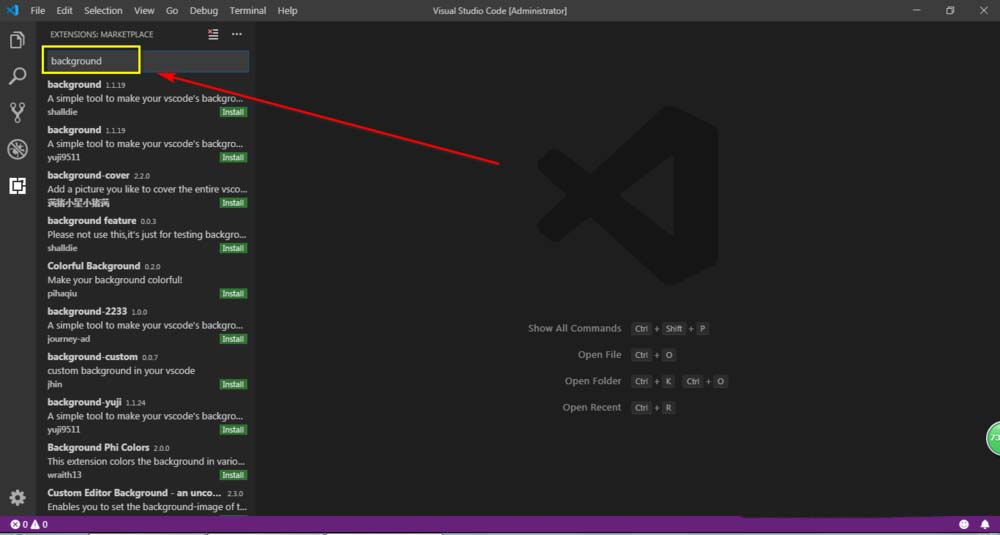Select the Background Phi Colors extension entry

pyautogui.click(x=146, y=461)
